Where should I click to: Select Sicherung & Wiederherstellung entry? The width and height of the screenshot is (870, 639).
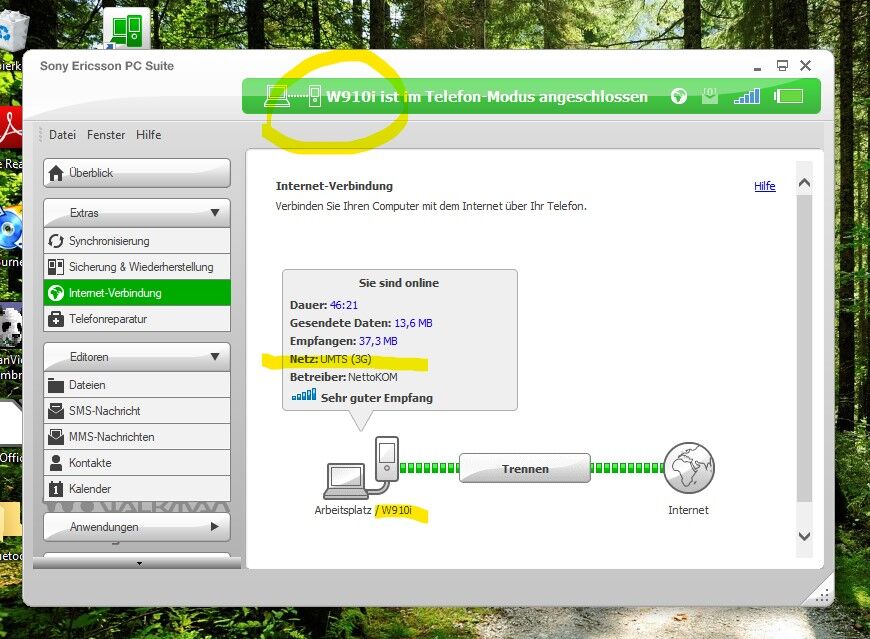(x=136, y=267)
